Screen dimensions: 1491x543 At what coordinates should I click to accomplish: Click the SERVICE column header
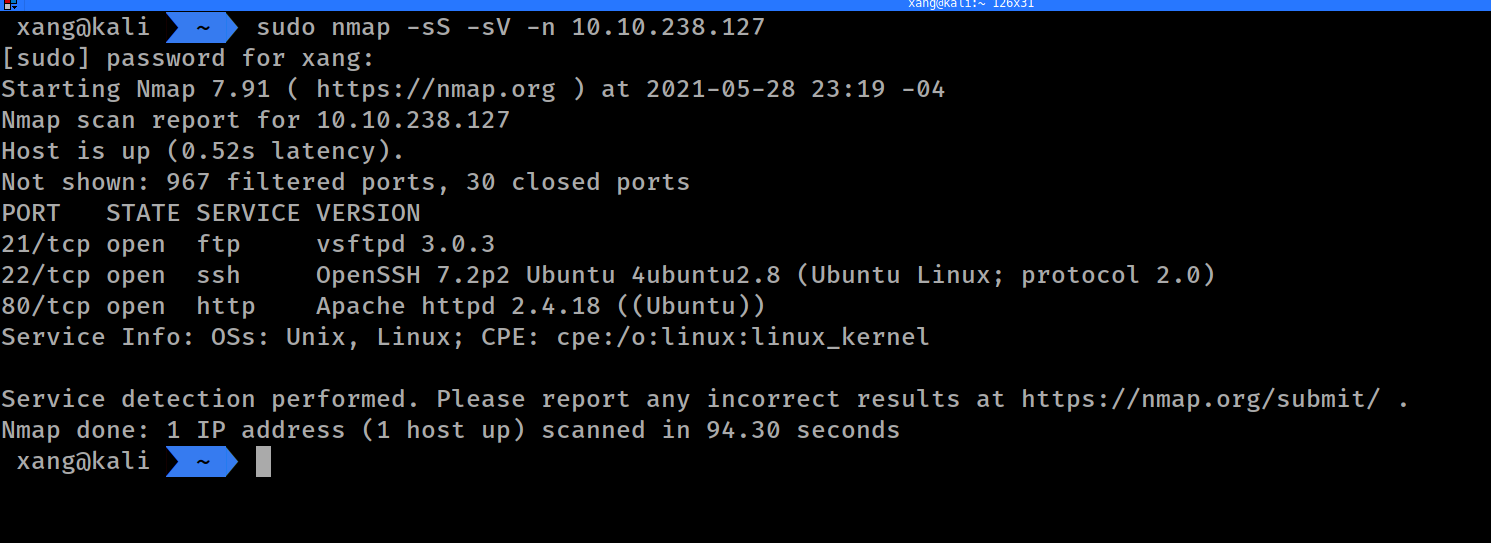coord(247,213)
